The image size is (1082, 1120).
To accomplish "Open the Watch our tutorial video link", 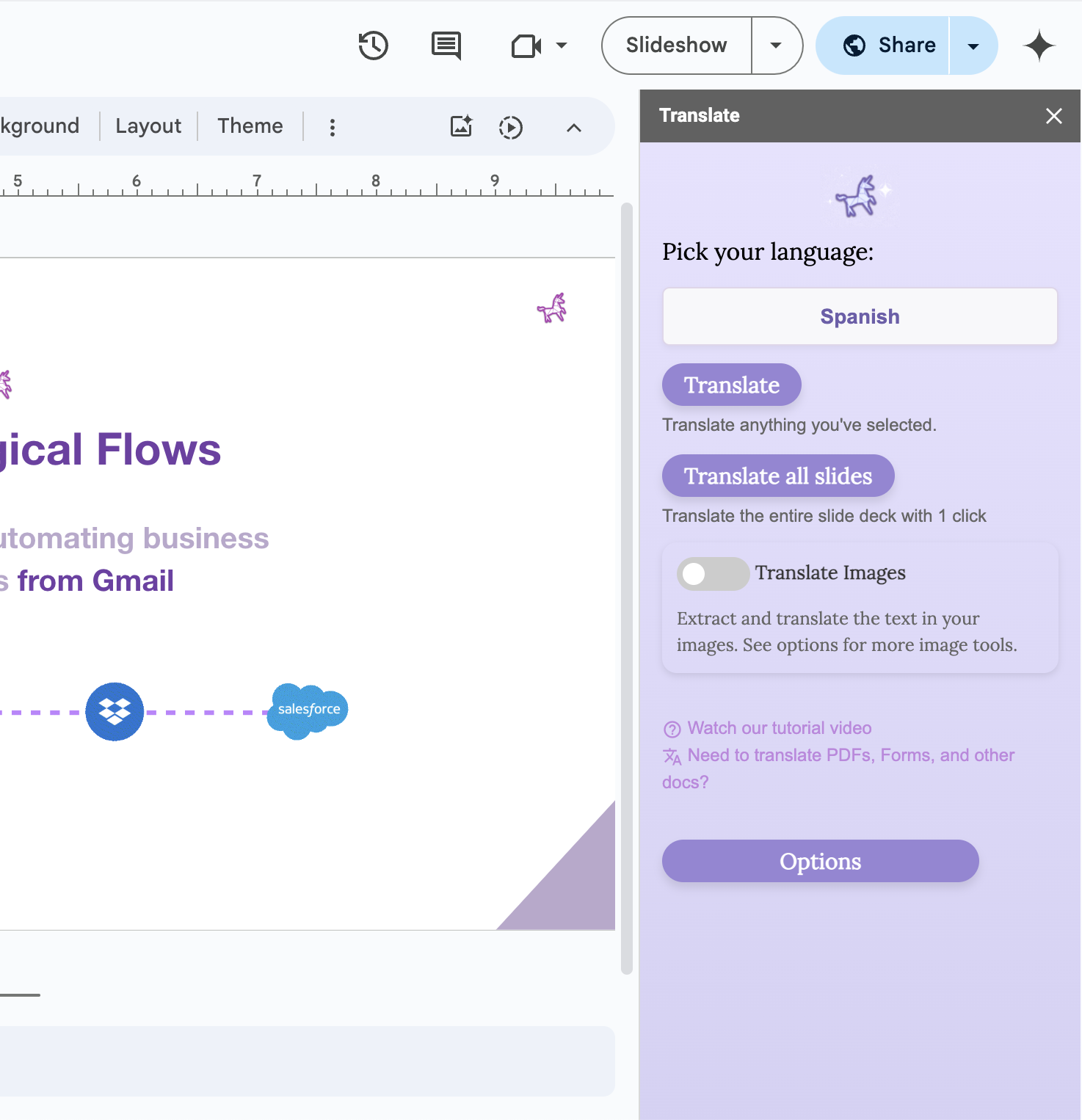I will 780,728.
